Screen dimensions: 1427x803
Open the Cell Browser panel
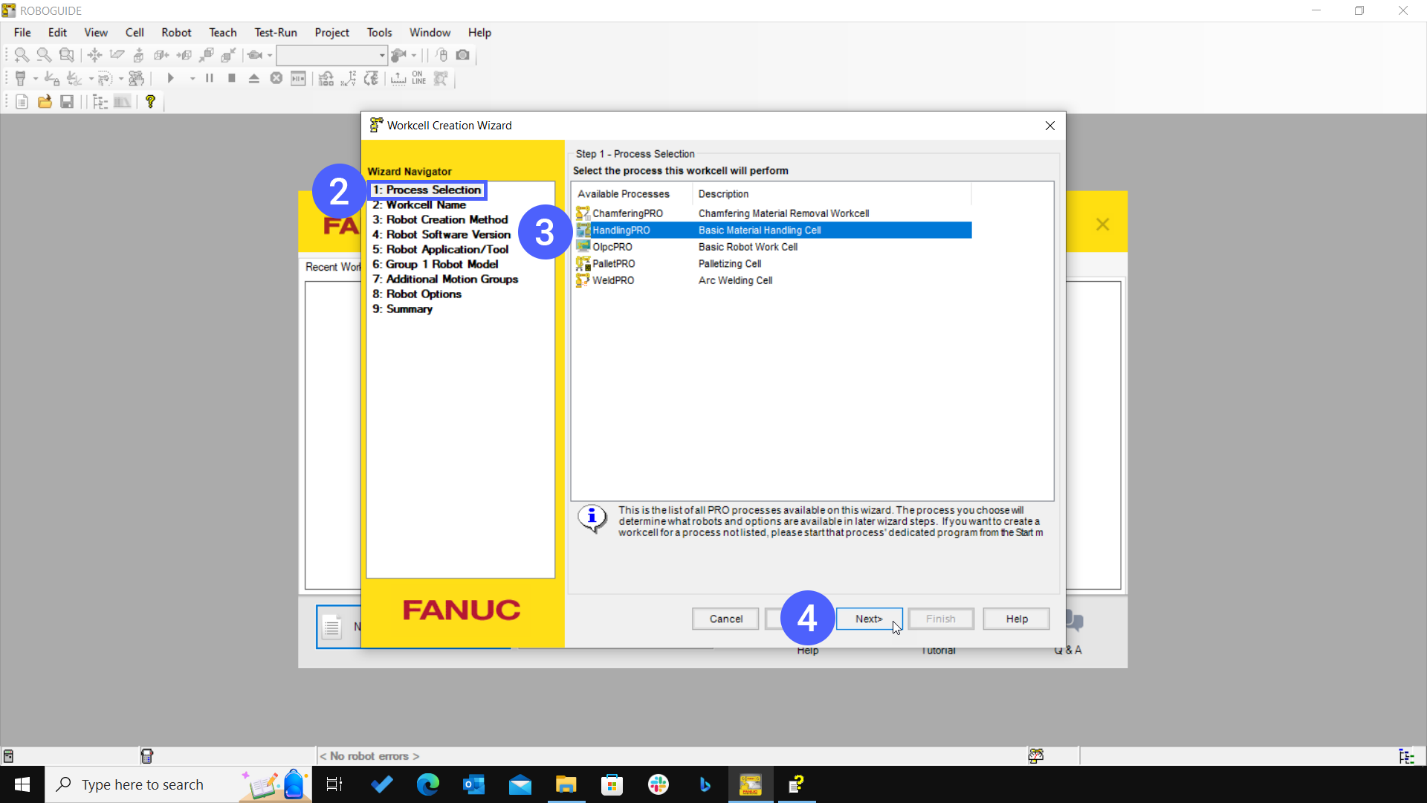[x=100, y=101]
